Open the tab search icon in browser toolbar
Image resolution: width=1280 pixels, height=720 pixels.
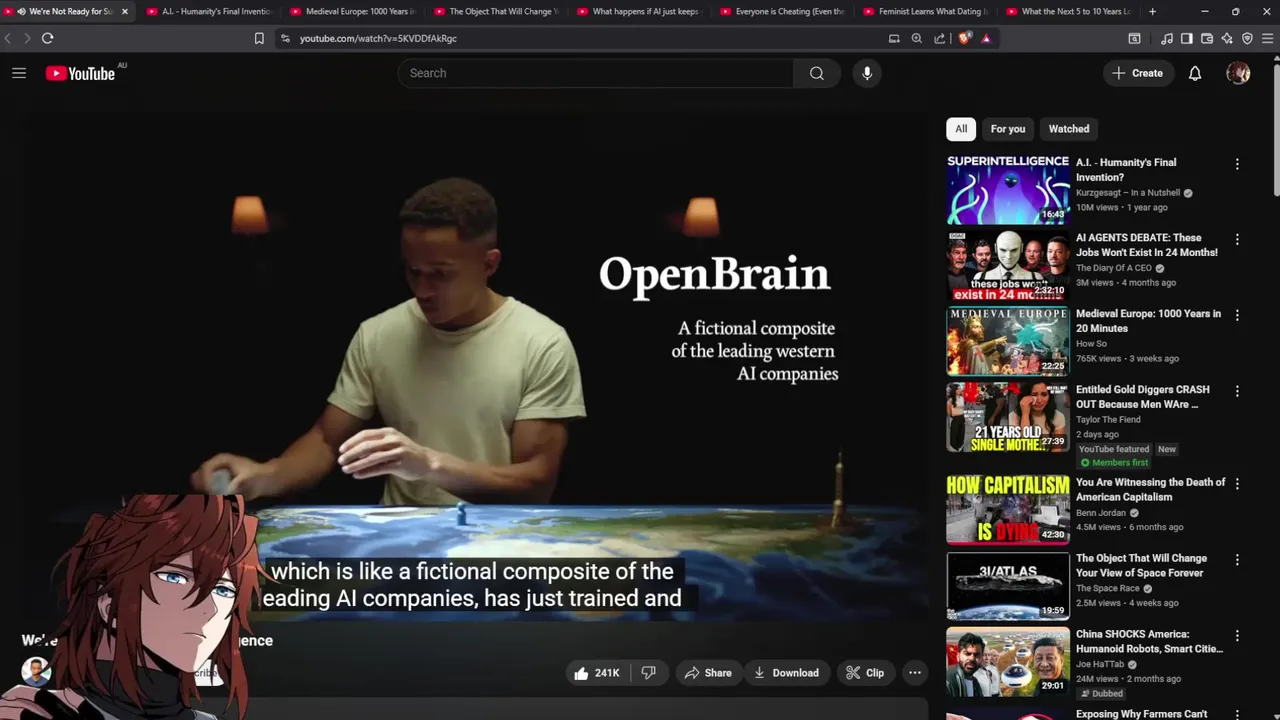1134,38
